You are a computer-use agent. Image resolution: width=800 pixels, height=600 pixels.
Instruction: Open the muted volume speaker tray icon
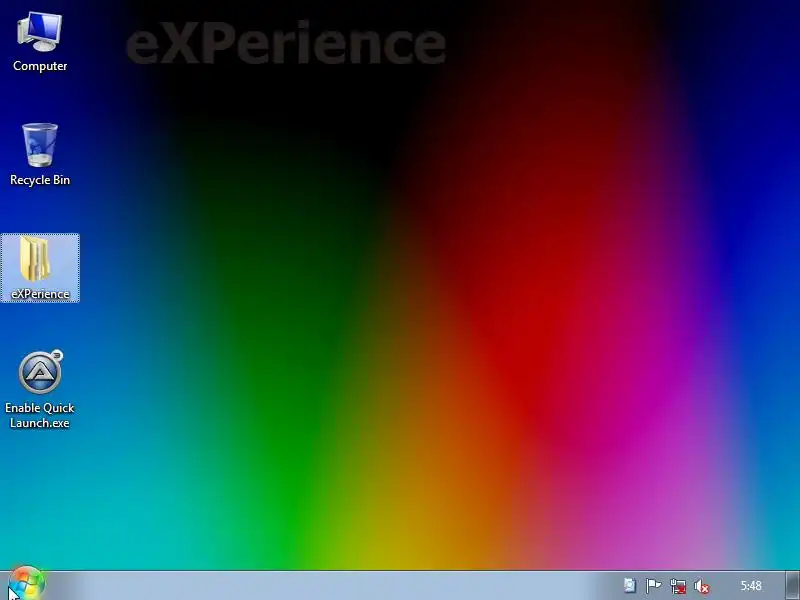tap(702, 586)
